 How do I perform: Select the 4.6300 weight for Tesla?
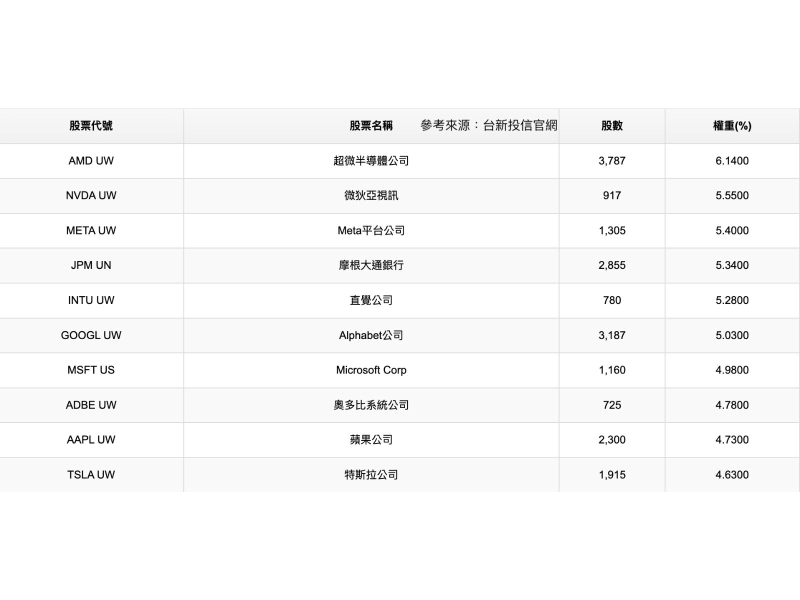[x=732, y=475]
